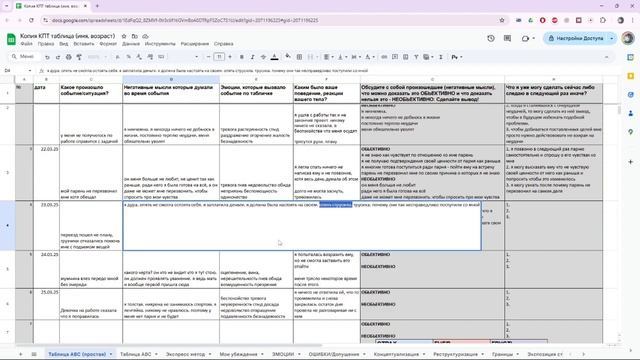Open the Инструменты menu
The height and width of the screenshot is (360, 640).
[160, 44]
